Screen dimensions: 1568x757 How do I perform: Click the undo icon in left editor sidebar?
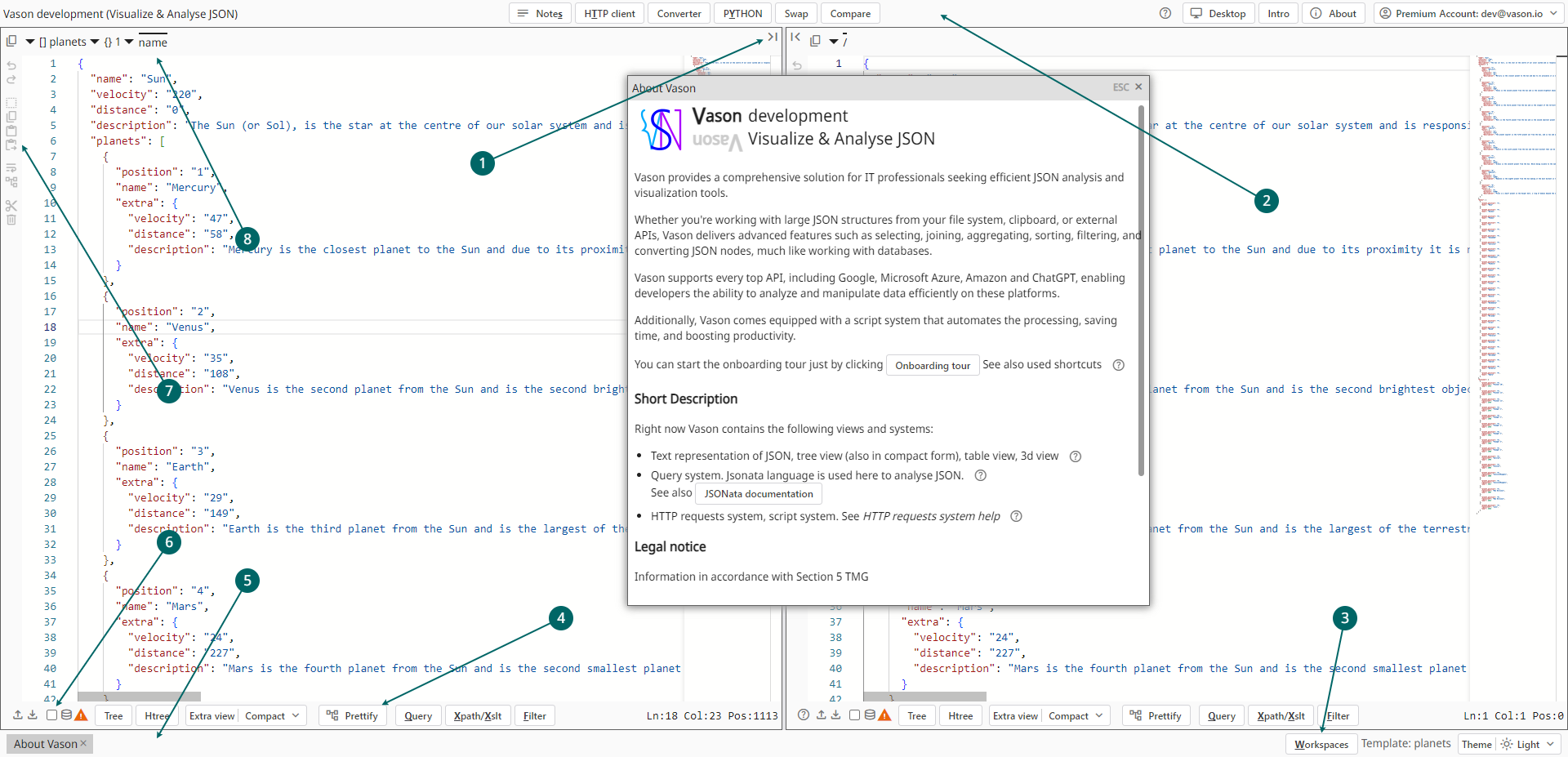[11, 65]
